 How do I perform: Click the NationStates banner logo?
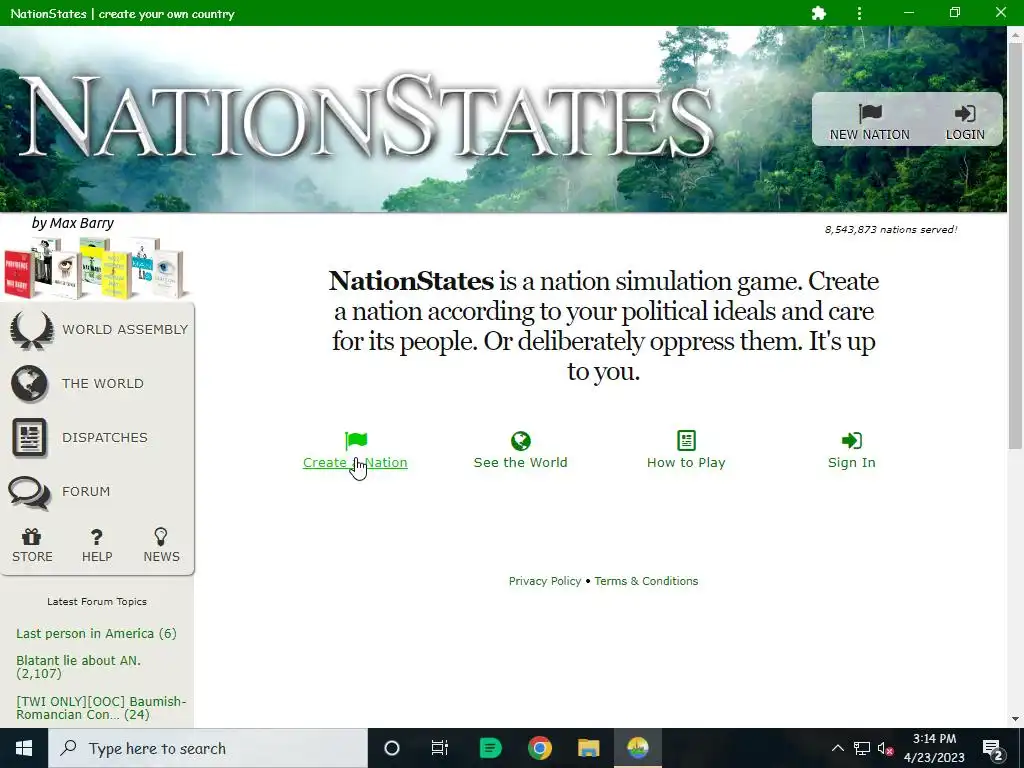click(x=366, y=118)
